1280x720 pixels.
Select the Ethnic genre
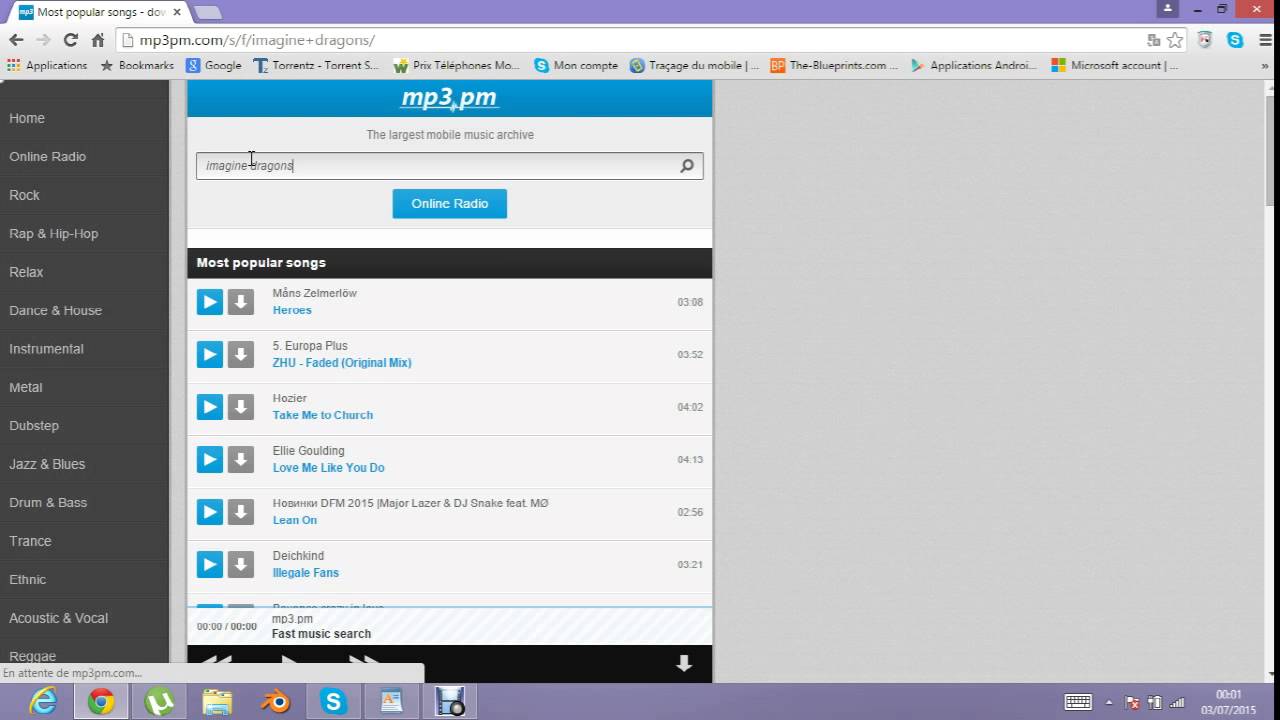click(28, 579)
